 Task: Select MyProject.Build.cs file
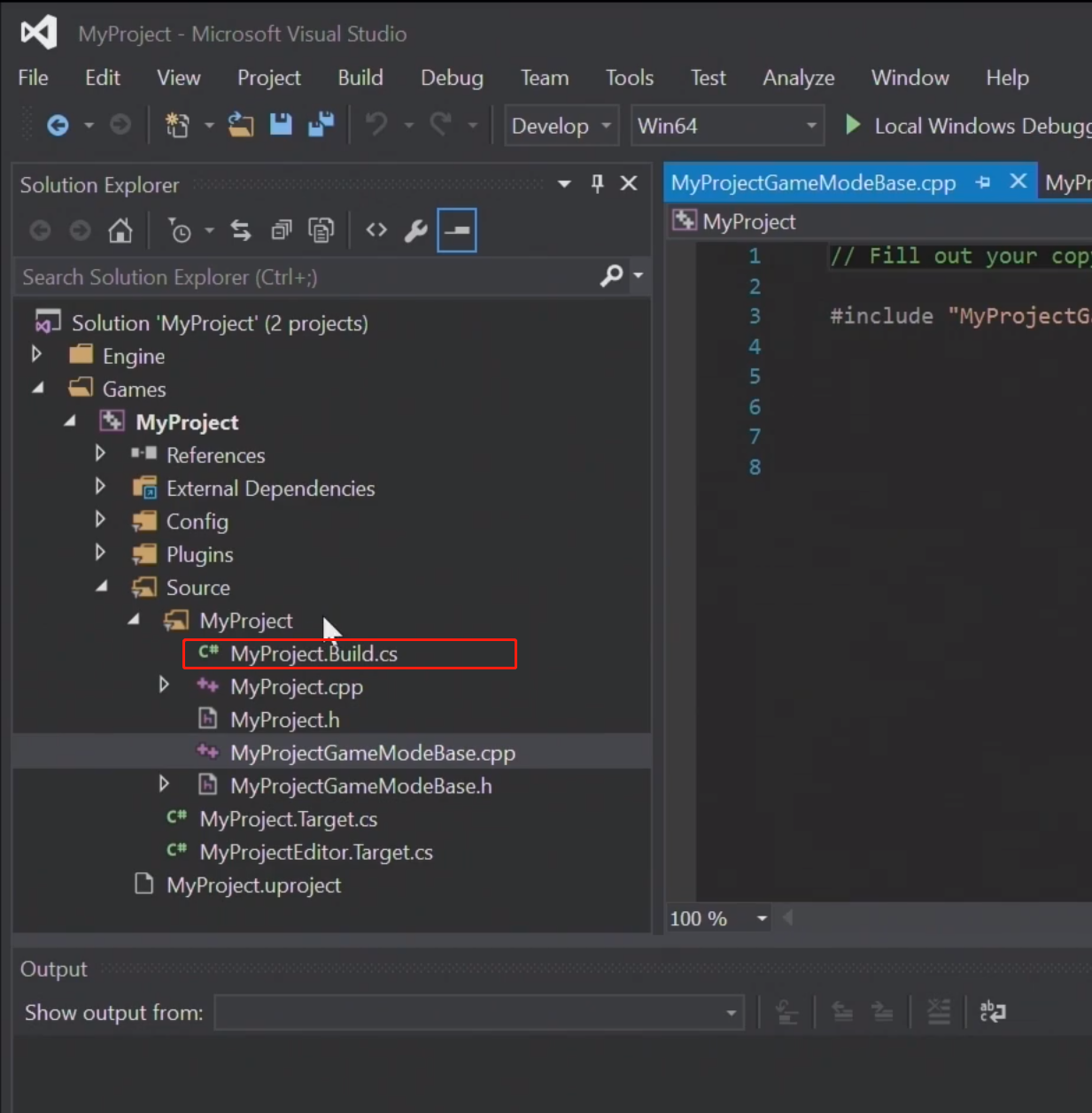click(x=314, y=653)
